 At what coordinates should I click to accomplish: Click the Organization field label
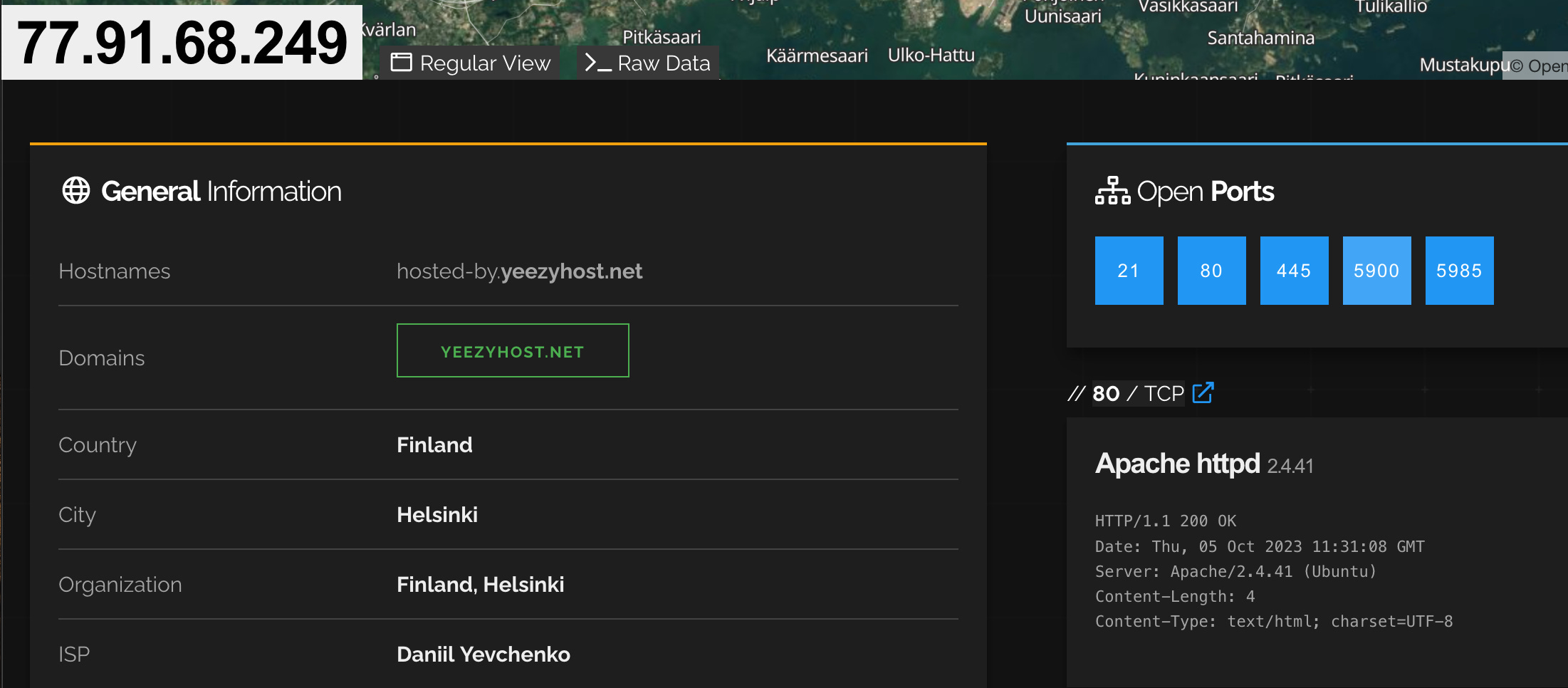pyautogui.click(x=120, y=585)
